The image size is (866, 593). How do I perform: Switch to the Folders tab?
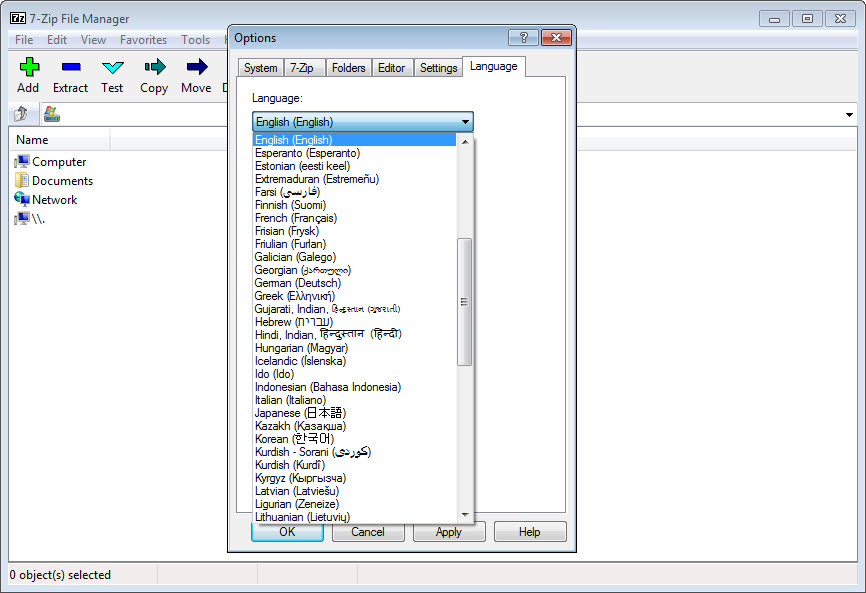click(x=348, y=67)
